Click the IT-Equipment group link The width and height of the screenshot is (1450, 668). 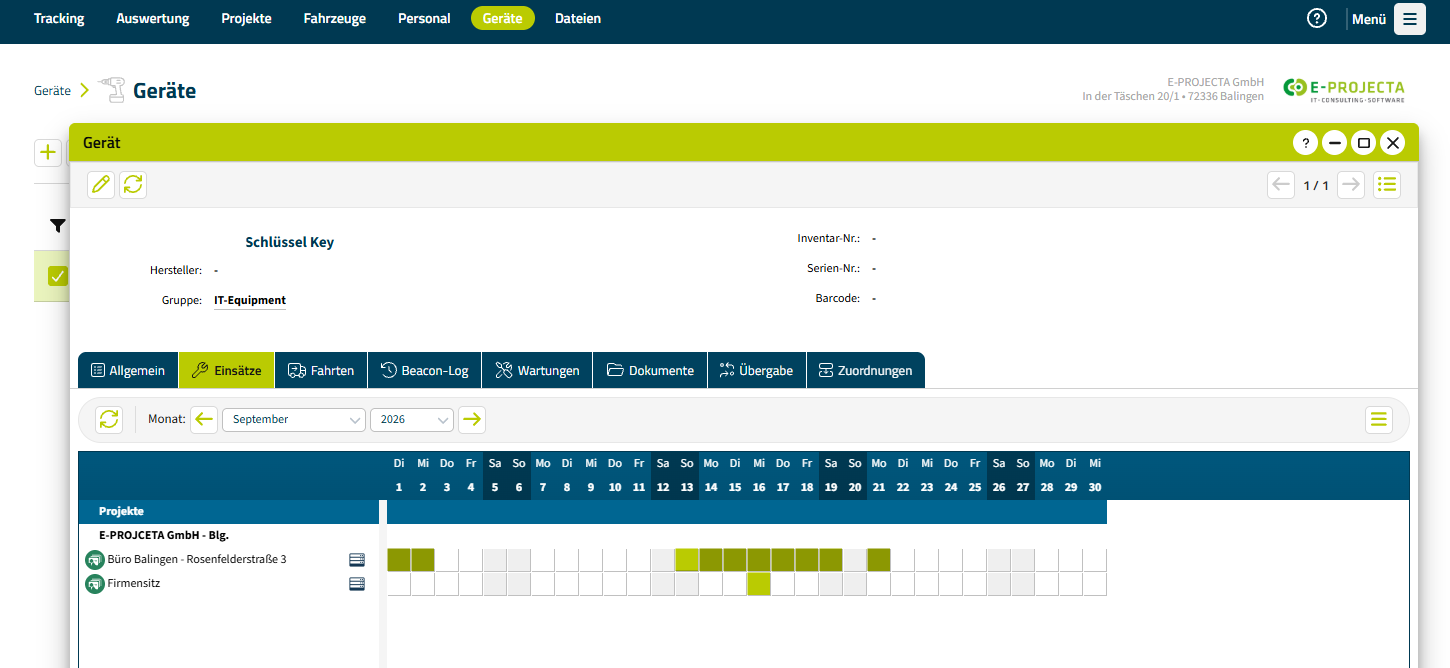250,300
